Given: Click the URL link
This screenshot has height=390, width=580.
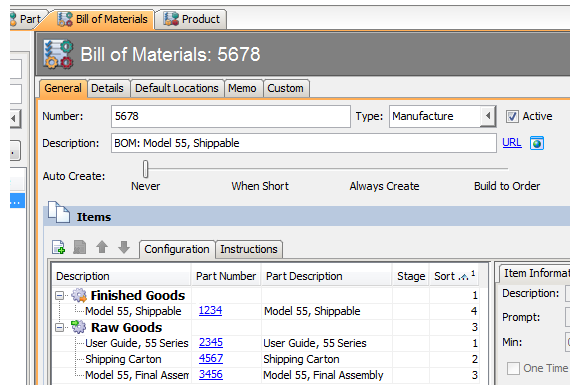Looking at the screenshot, I should [512, 142].
